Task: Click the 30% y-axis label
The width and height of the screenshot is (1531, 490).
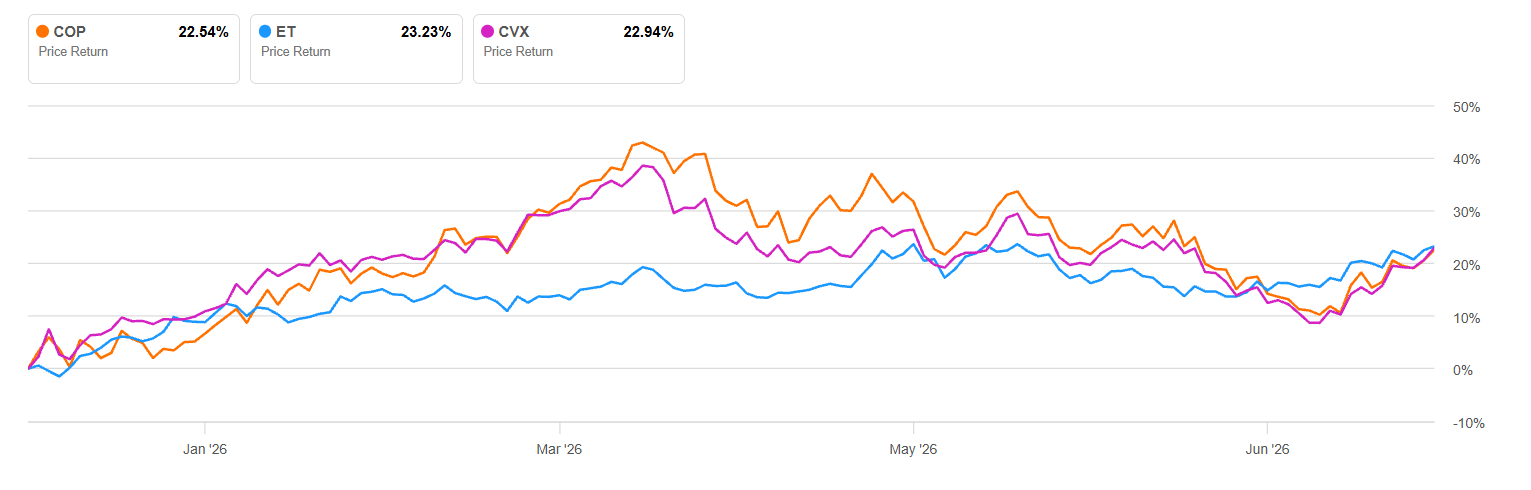Action: coord(1466,212)
